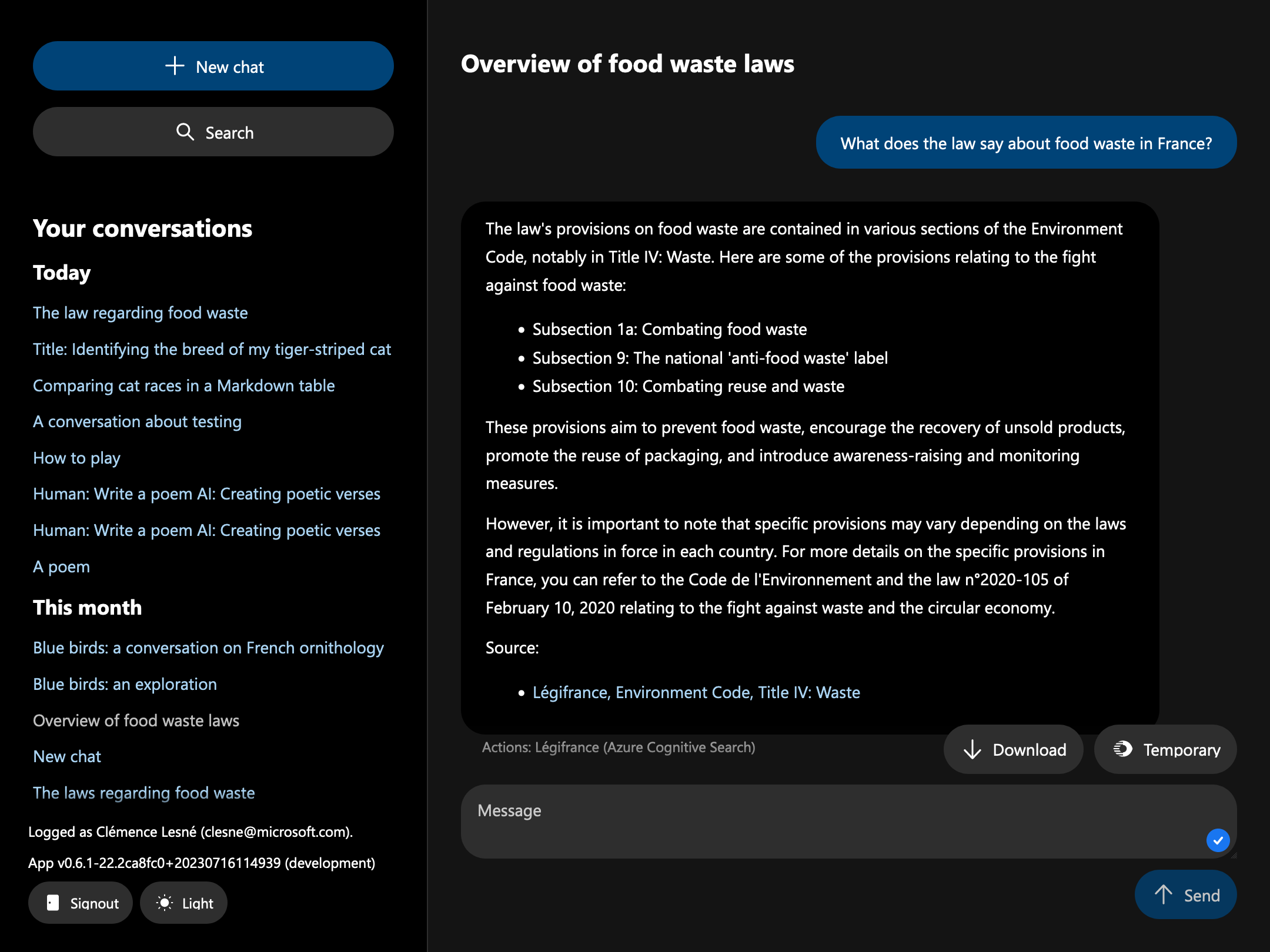Viewport: 1270px width, 952px height.
Task: Click the download arrow icon
Action: click(972, 749)
